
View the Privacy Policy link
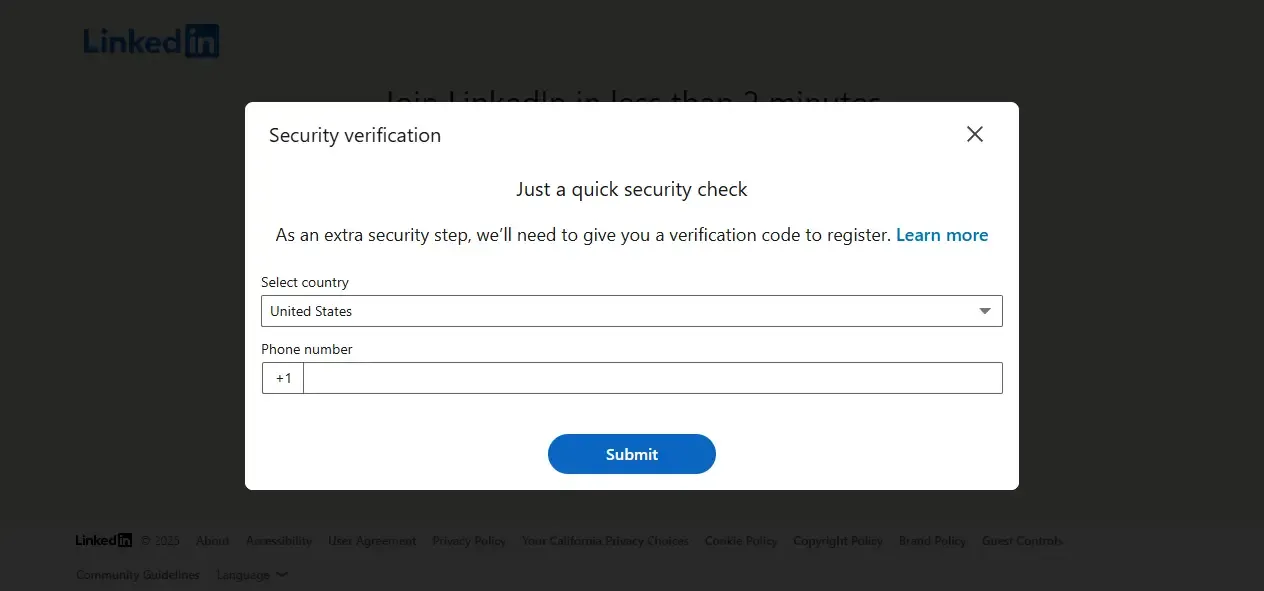tap(469, 541)
